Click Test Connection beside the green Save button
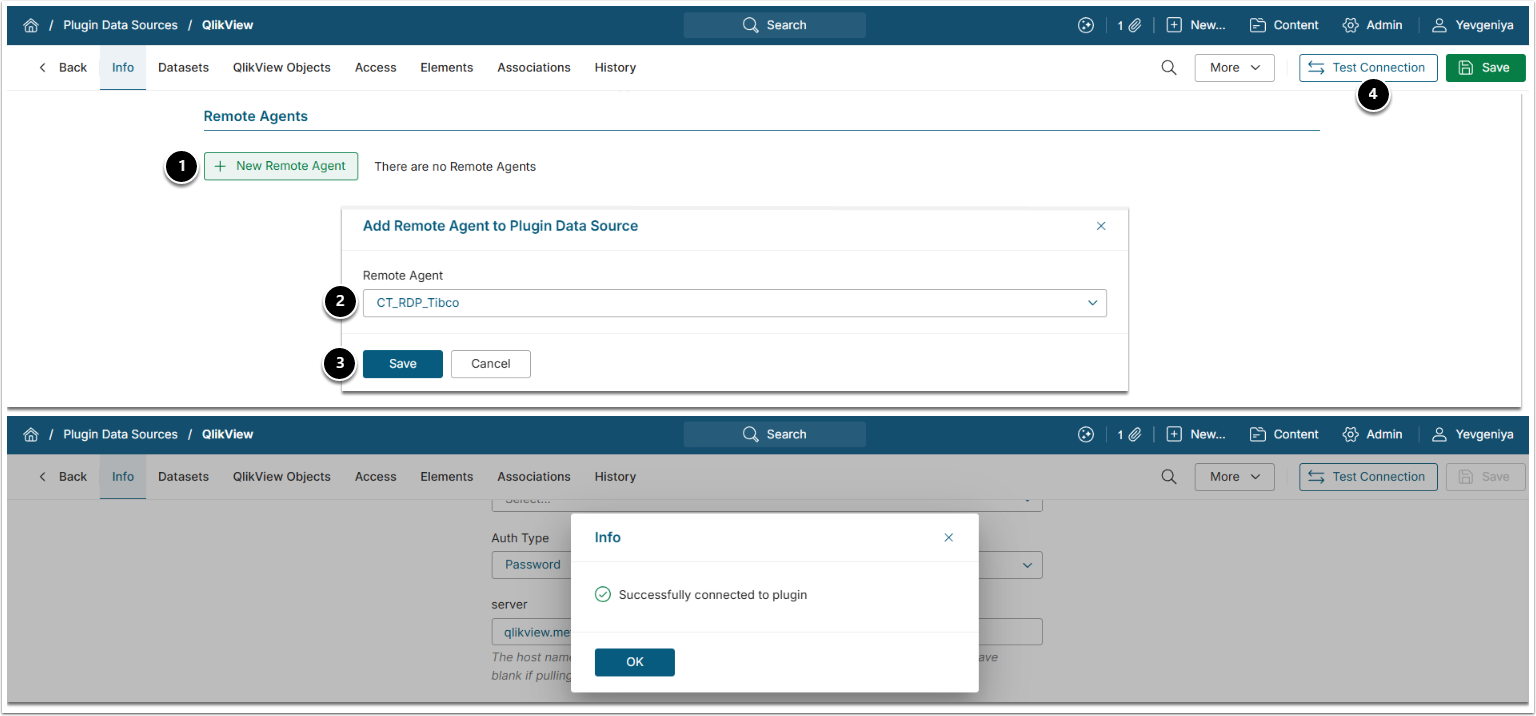Screen dimensions: 1536x716 (x=1368, y=68)
